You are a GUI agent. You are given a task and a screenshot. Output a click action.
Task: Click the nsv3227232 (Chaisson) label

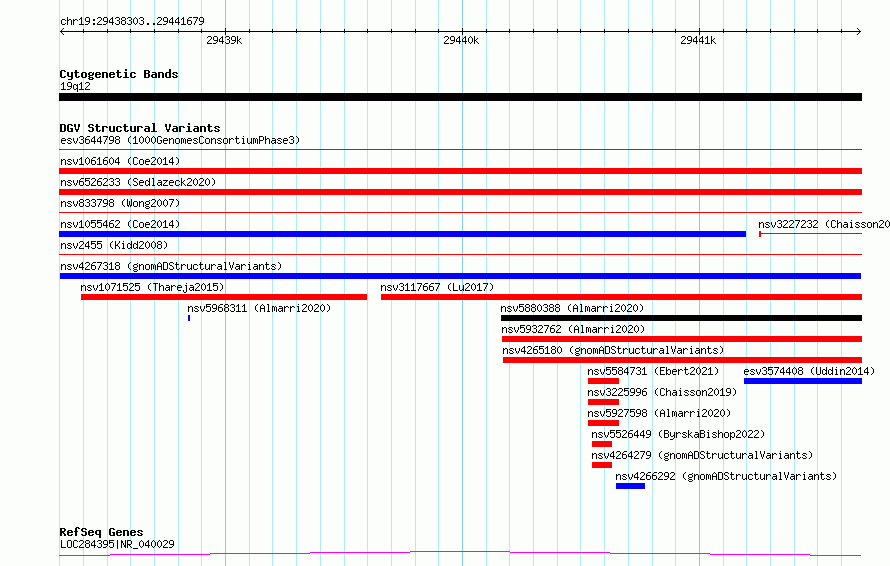[824, 224]
